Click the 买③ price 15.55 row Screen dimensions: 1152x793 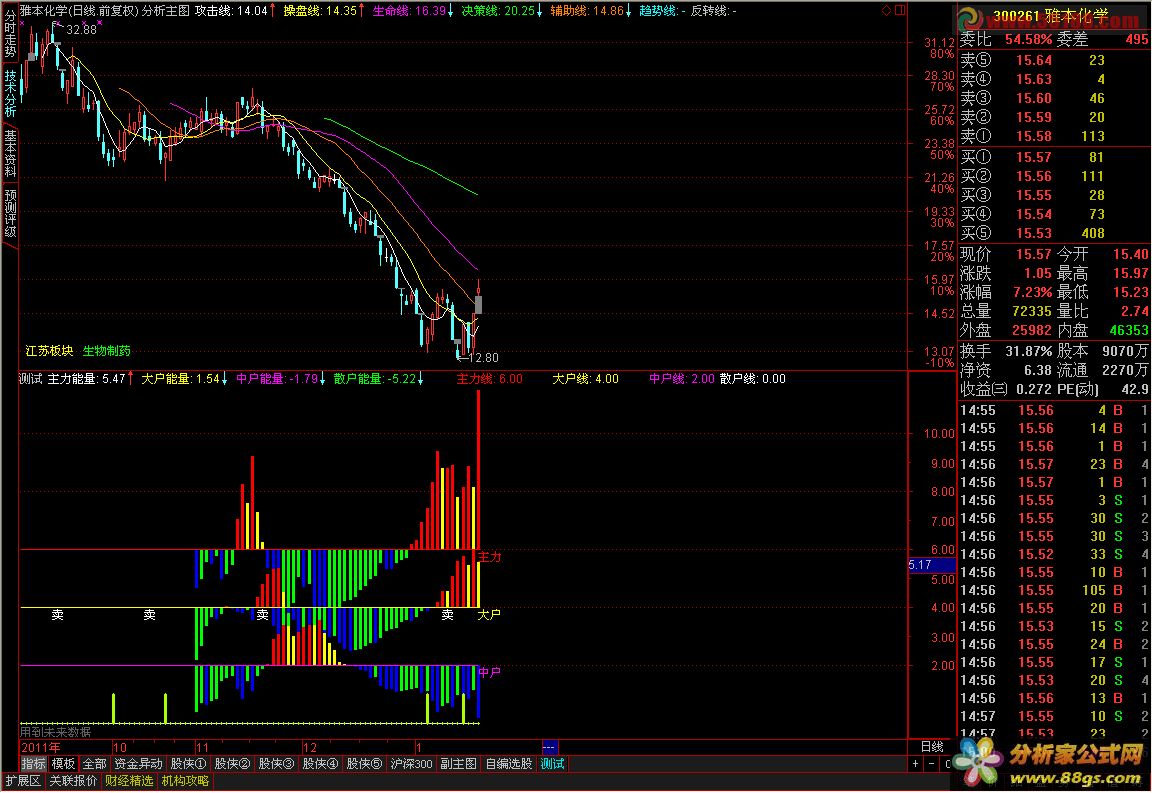1054,195
